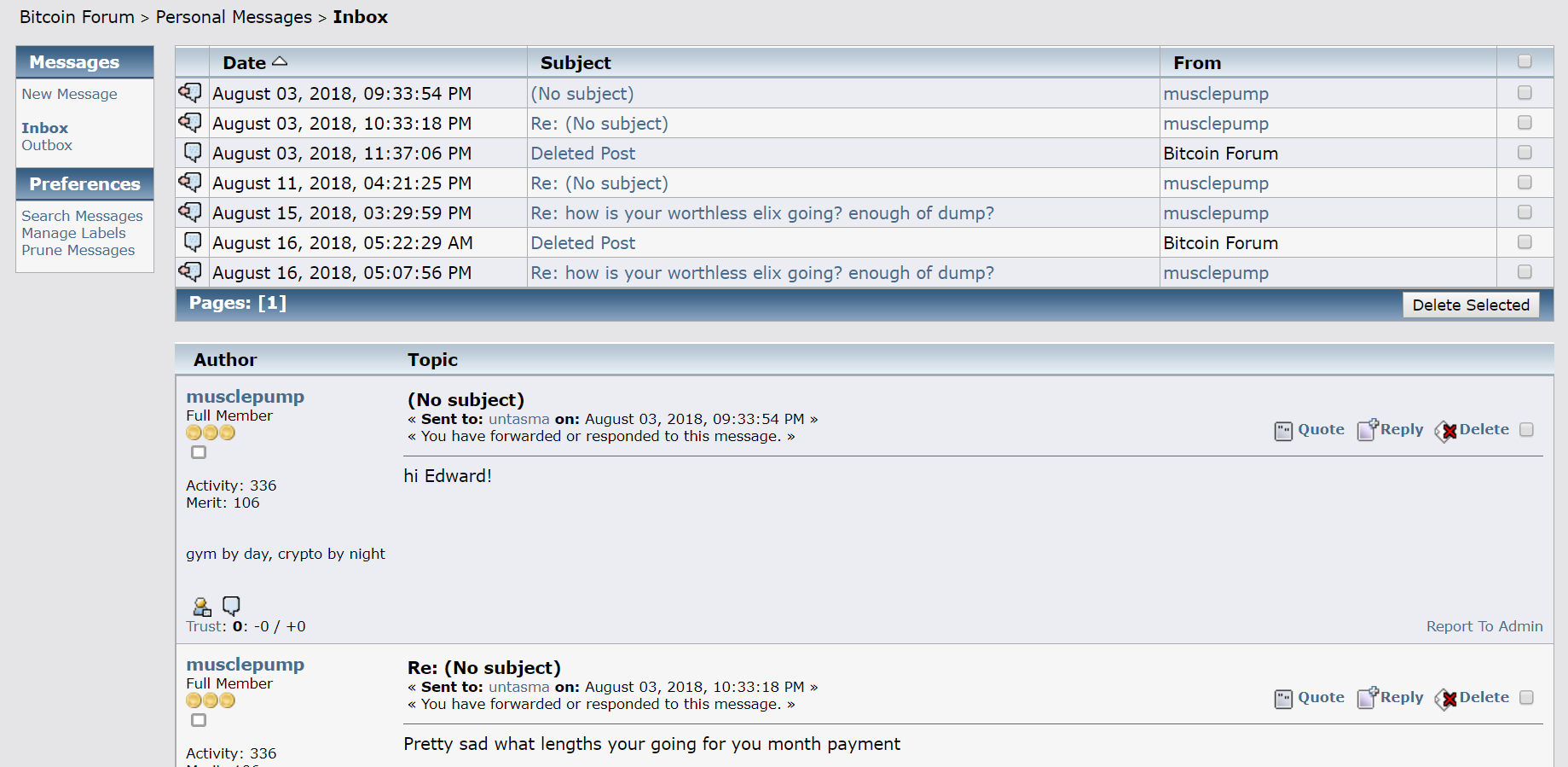
Task: Check the box for August 11 message row
Action: click(x=1525, y=183)
